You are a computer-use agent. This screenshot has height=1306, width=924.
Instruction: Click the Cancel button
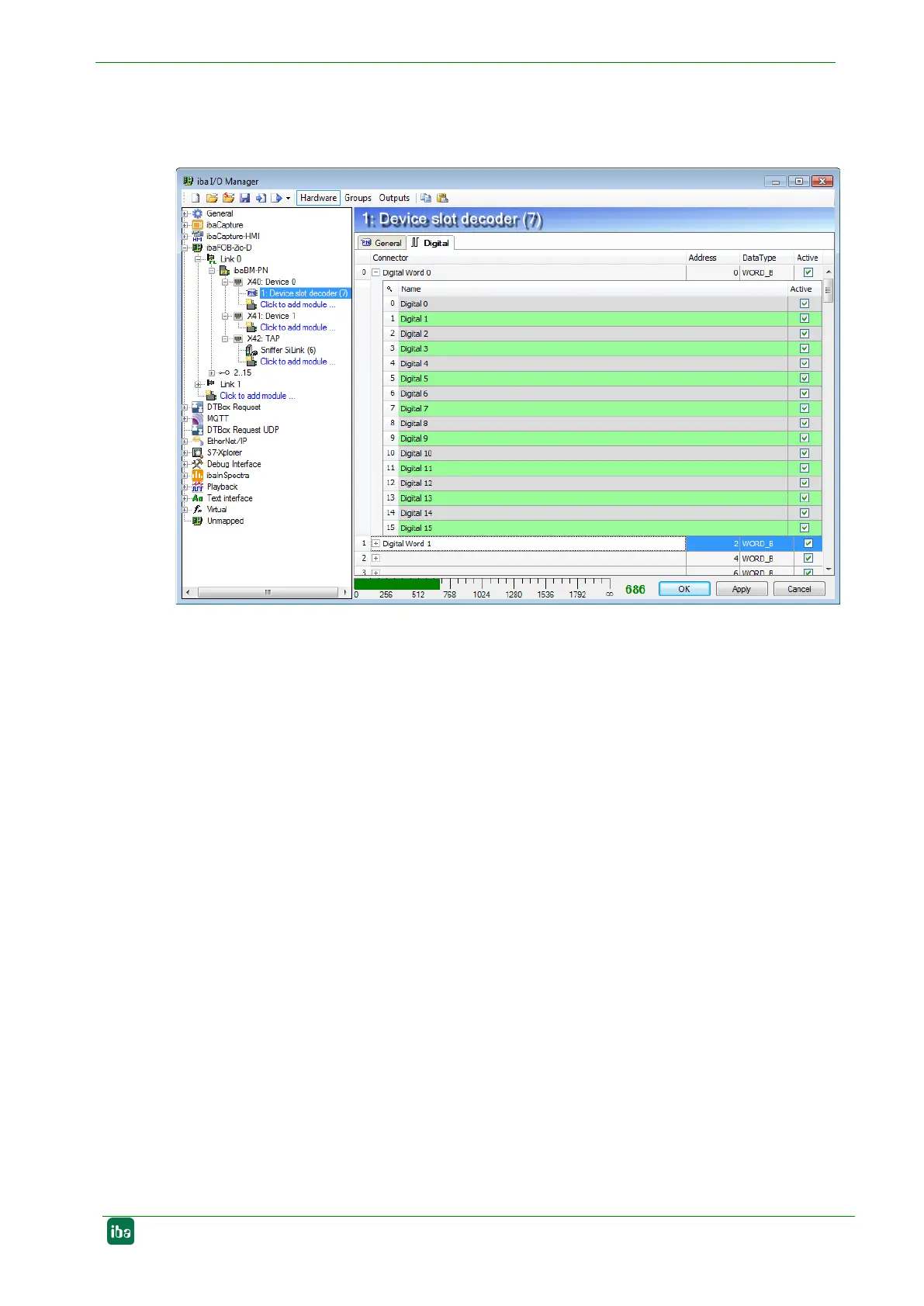pos(799,589)
